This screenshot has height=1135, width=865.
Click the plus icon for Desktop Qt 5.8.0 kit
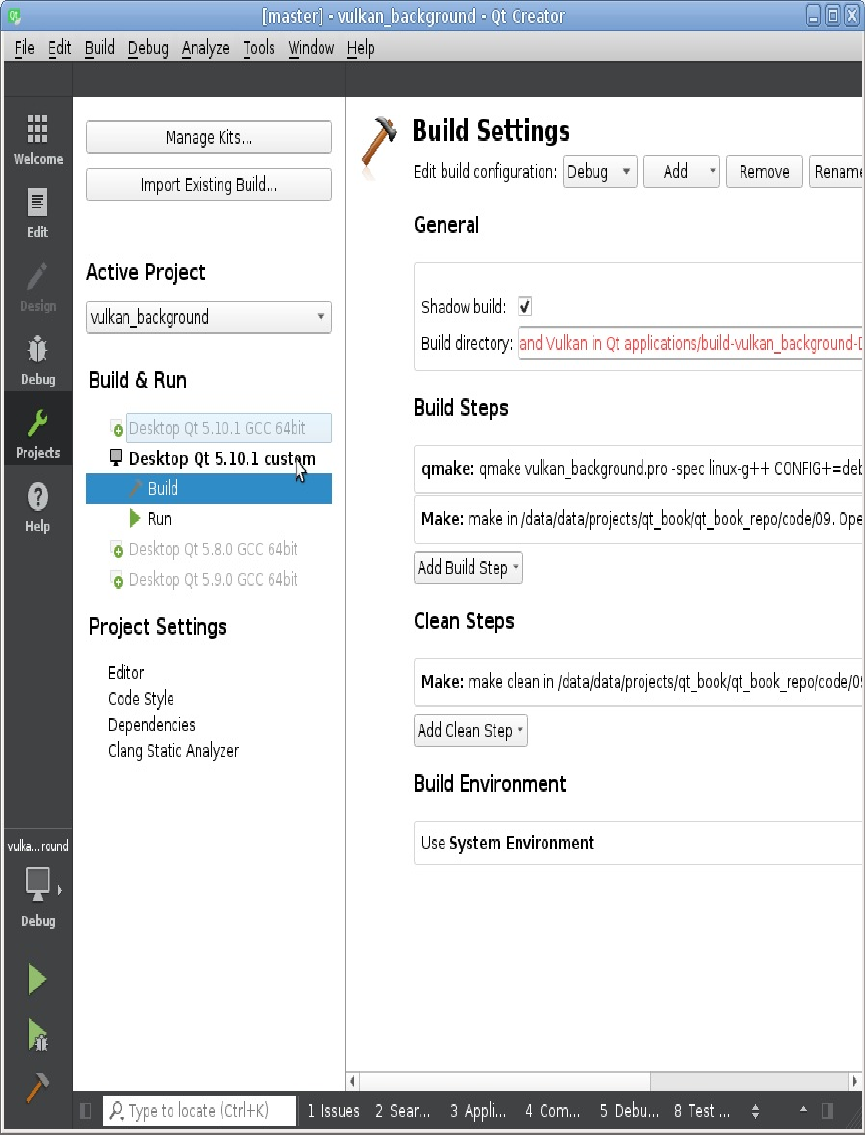[116, 550]
